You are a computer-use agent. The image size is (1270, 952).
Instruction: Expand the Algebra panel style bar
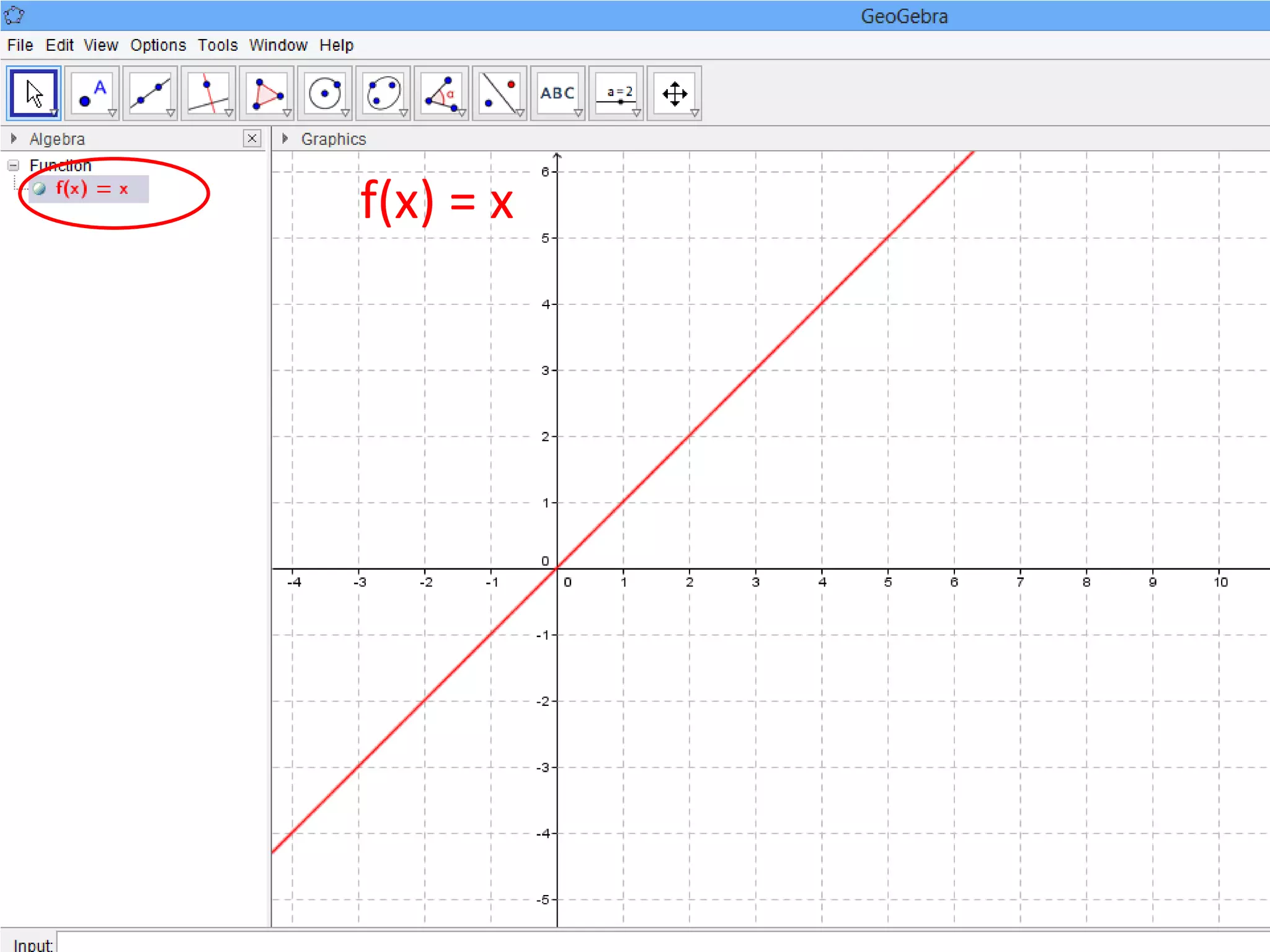pyautogui.click(x=14, y=139)
